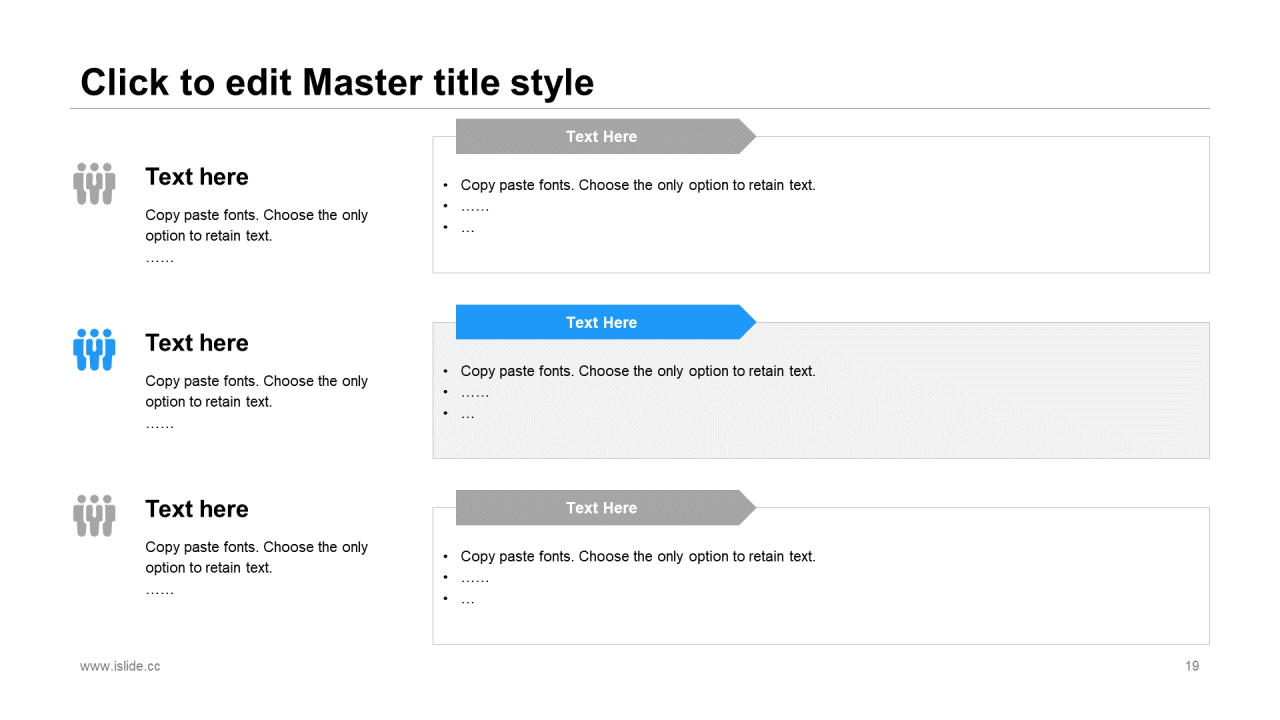Select the first 'Text here' heading on left
The width and height of the screenshot is (1280, 720).
tap(197, 177)
